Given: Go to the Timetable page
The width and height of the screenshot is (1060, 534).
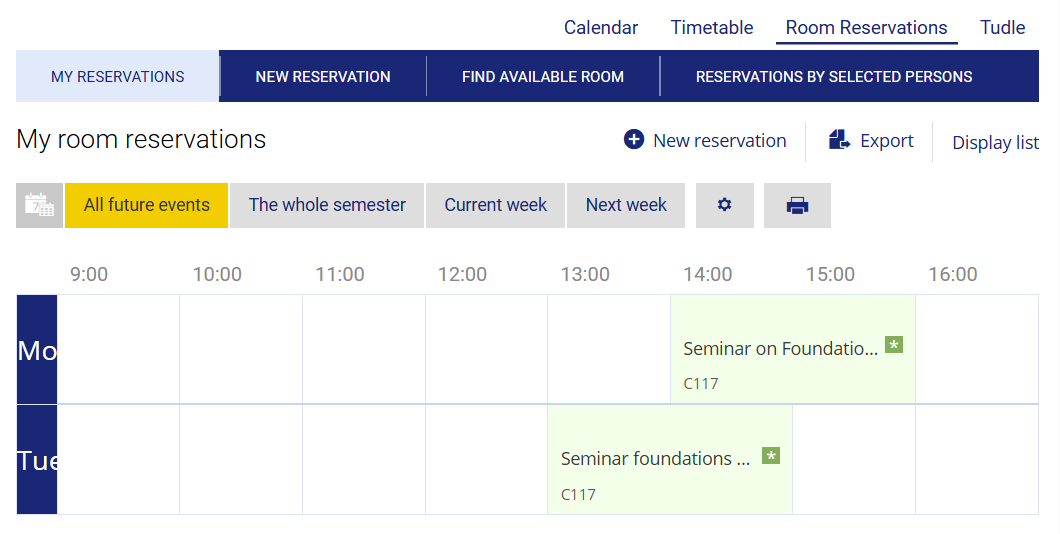Looking at the screenshot, I should click(x=712, y=28).
